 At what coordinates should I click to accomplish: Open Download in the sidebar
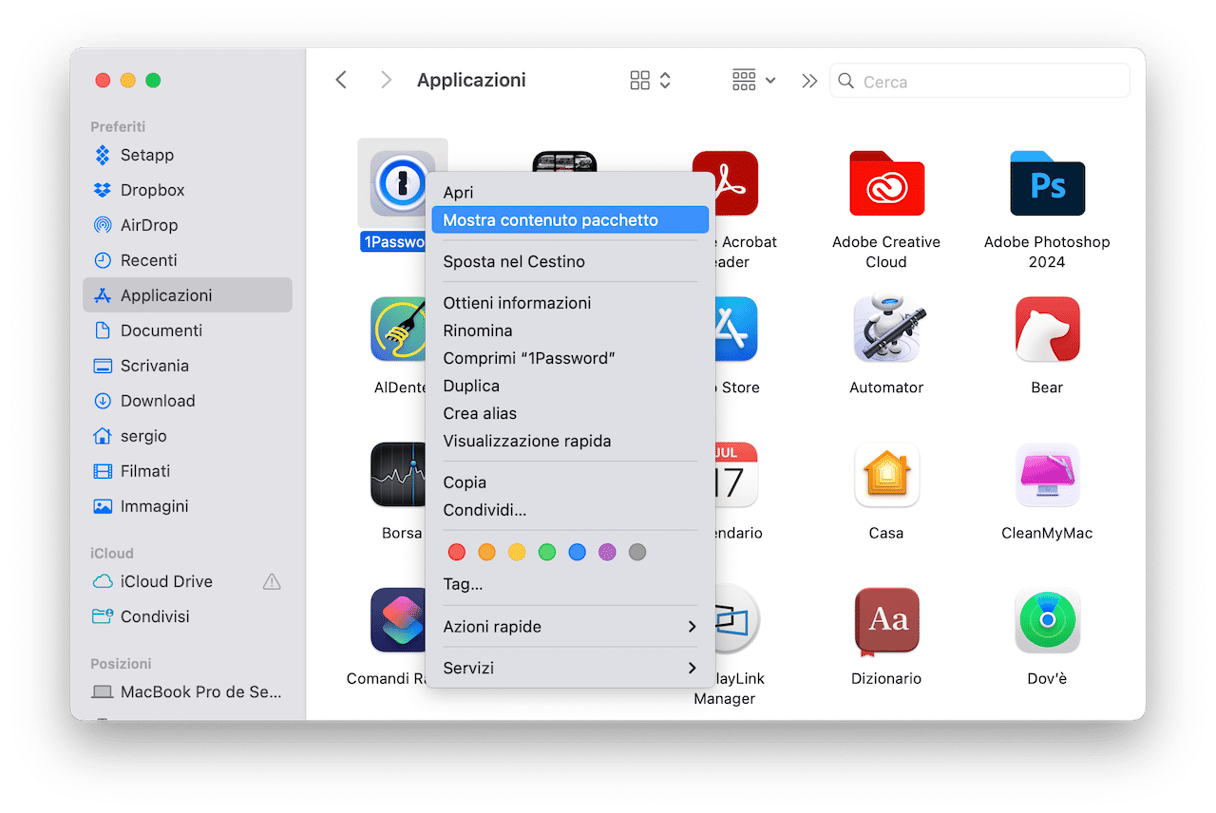[188, 401]
